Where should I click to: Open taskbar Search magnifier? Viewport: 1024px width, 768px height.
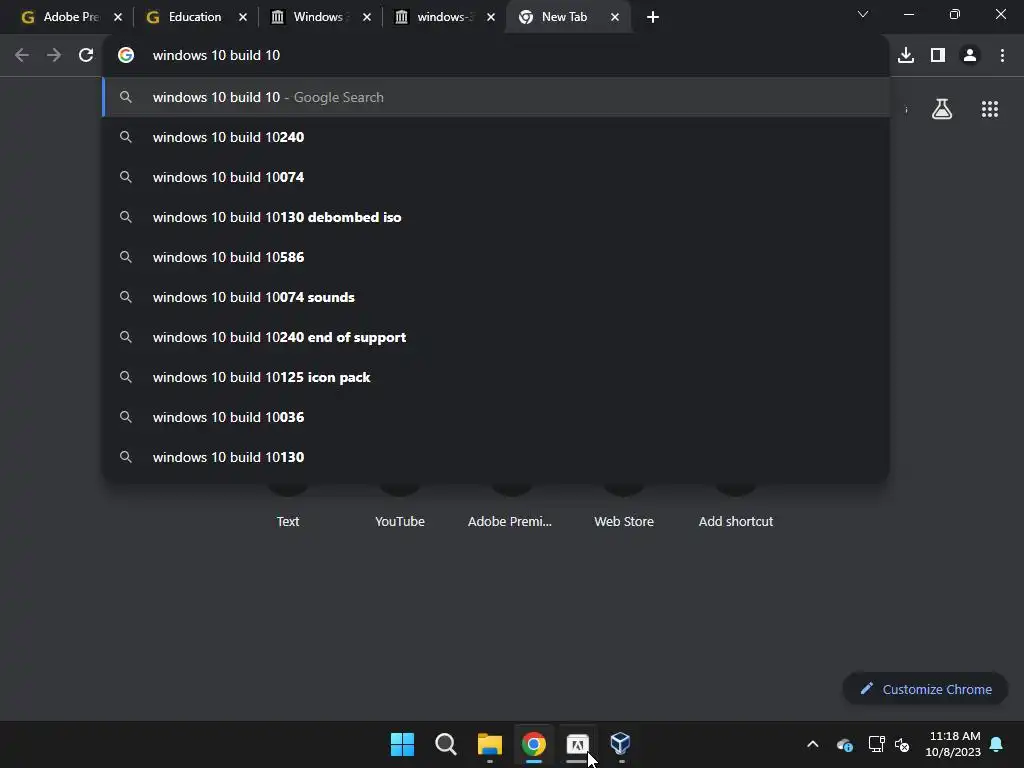click(446, 744)
